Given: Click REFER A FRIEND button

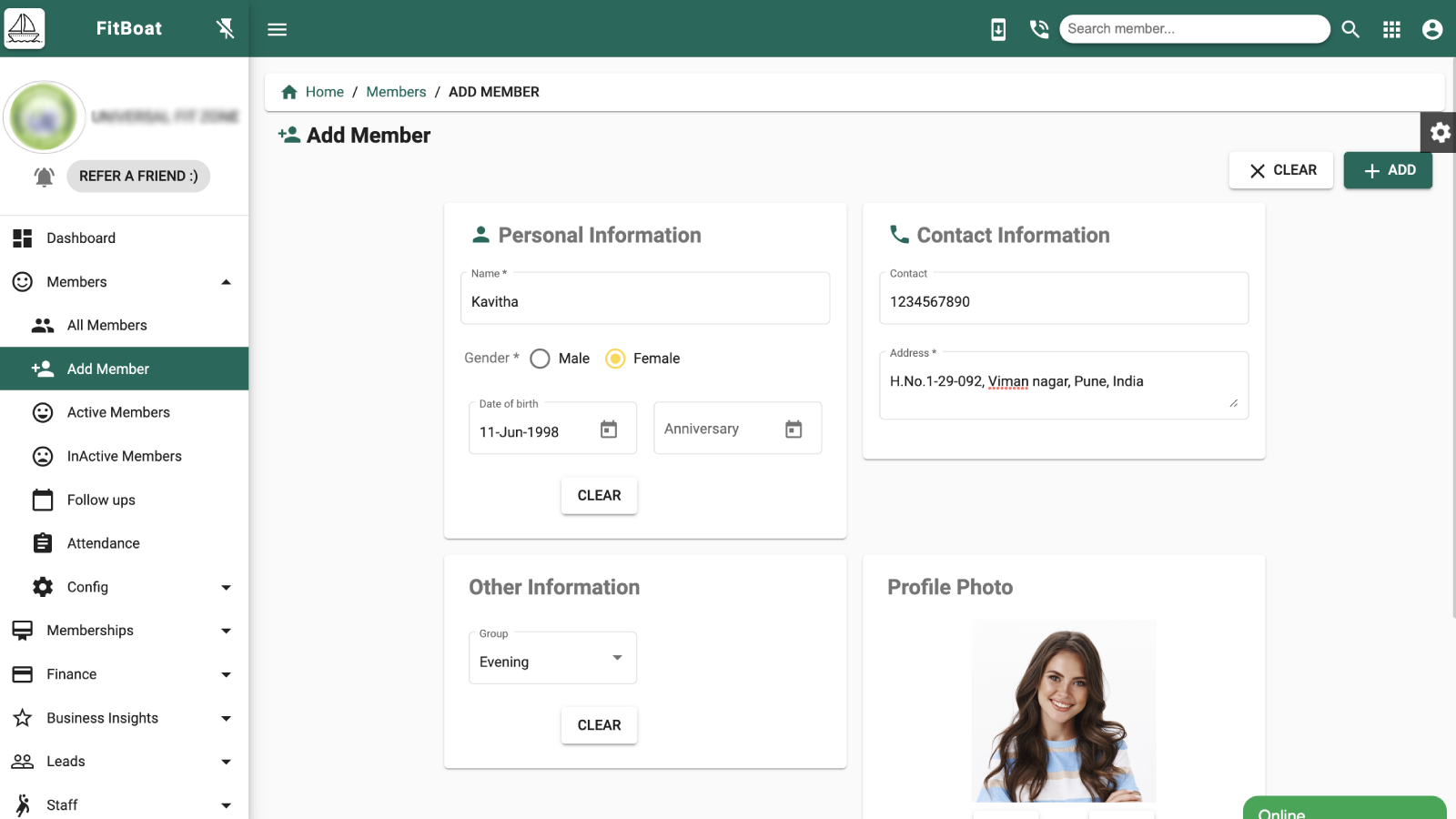Looking at the screenshot, I should click(137, 176).
